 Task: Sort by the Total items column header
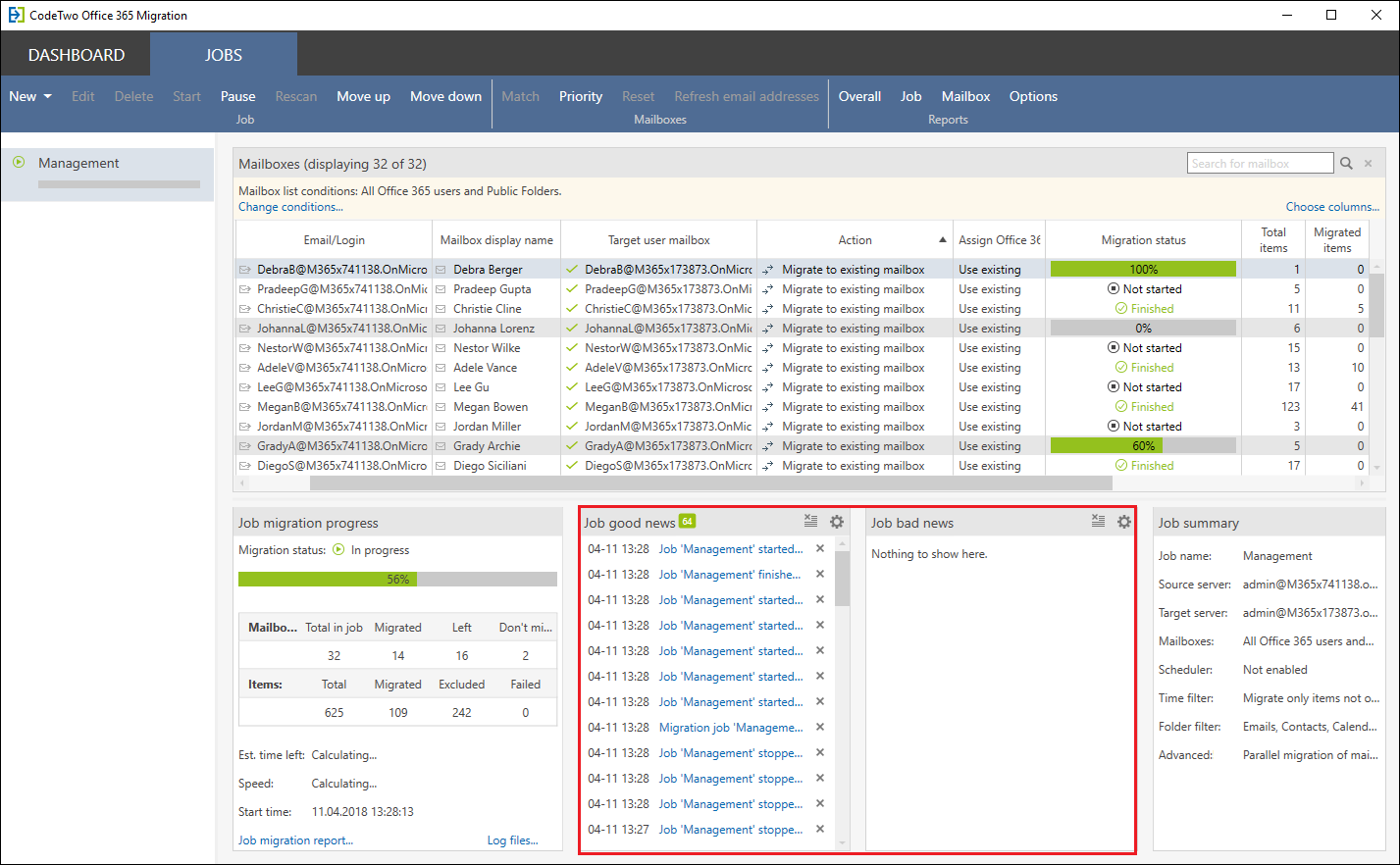tap(1273, 240)
